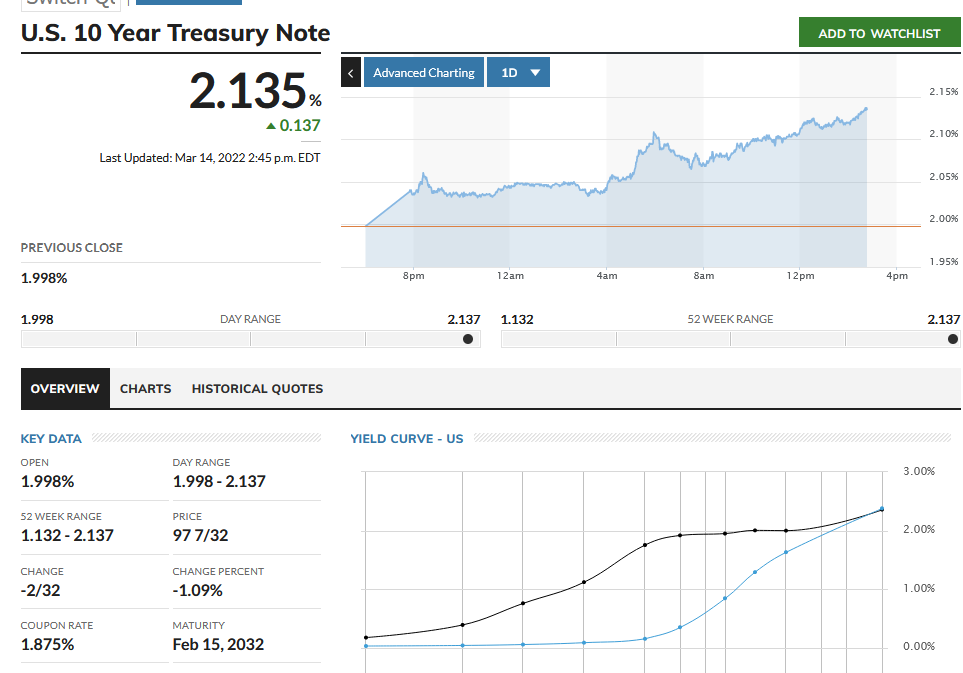Click the last blue point on the yield curve
963x673 pixels.
[883, 508]
